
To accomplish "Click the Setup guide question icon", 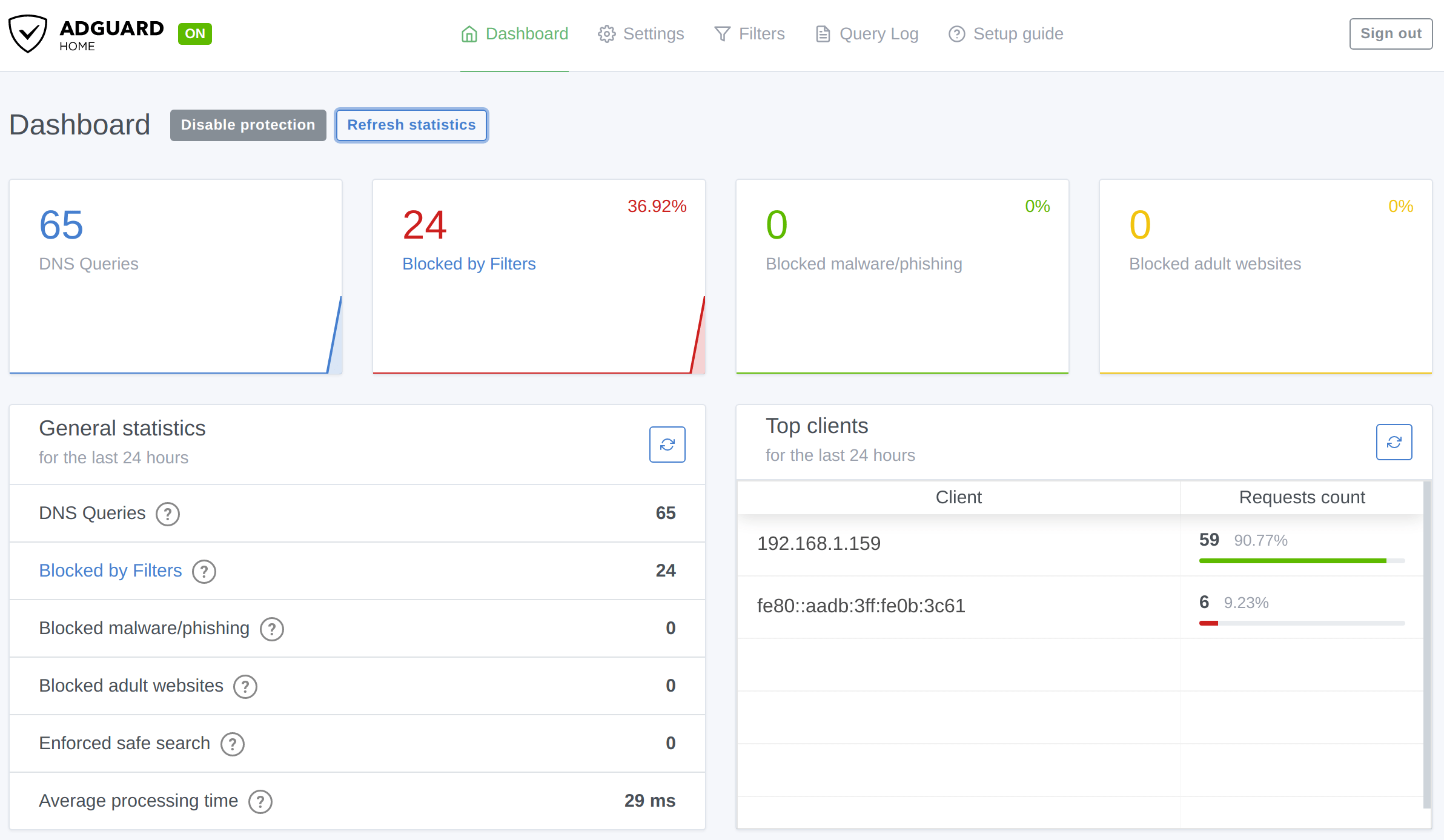I will [956, 34].
